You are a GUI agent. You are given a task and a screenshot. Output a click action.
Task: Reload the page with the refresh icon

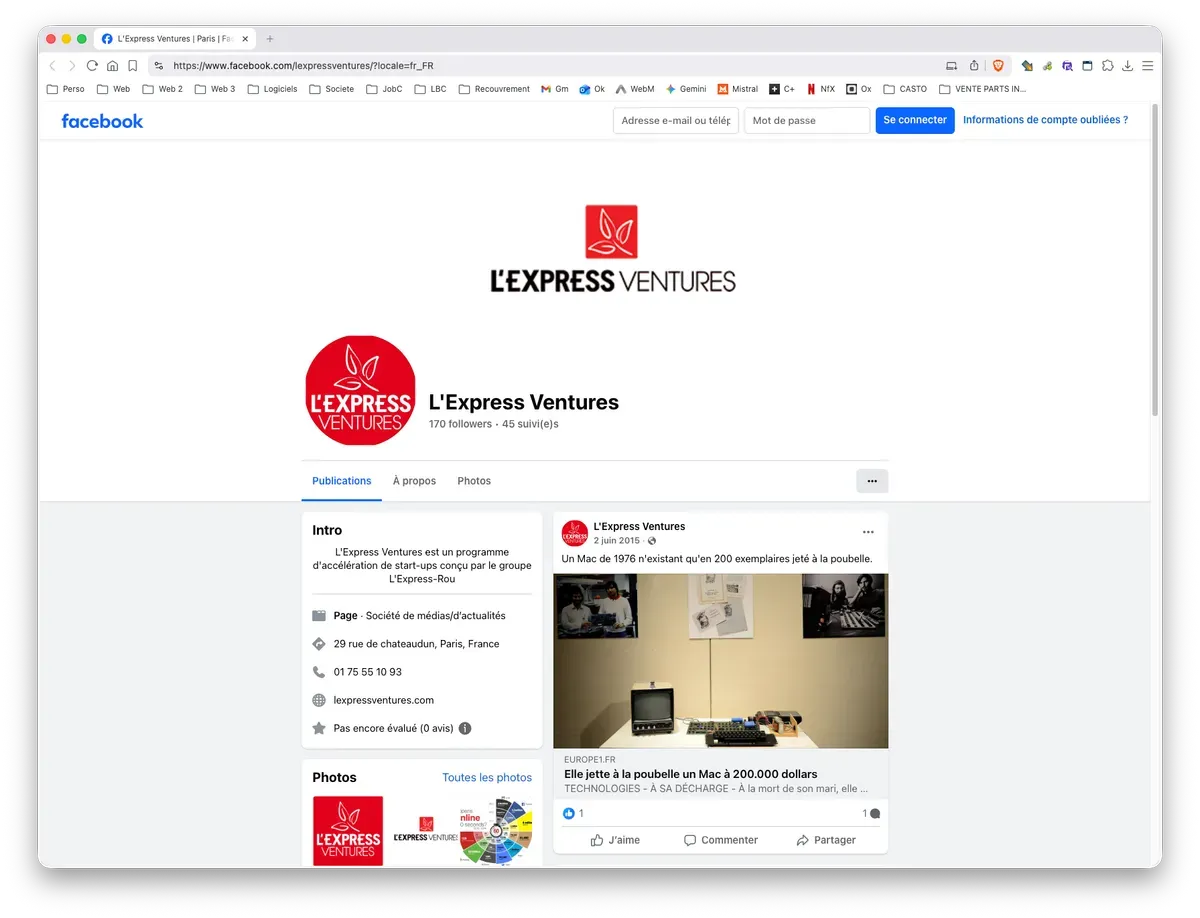click(92, 66)
